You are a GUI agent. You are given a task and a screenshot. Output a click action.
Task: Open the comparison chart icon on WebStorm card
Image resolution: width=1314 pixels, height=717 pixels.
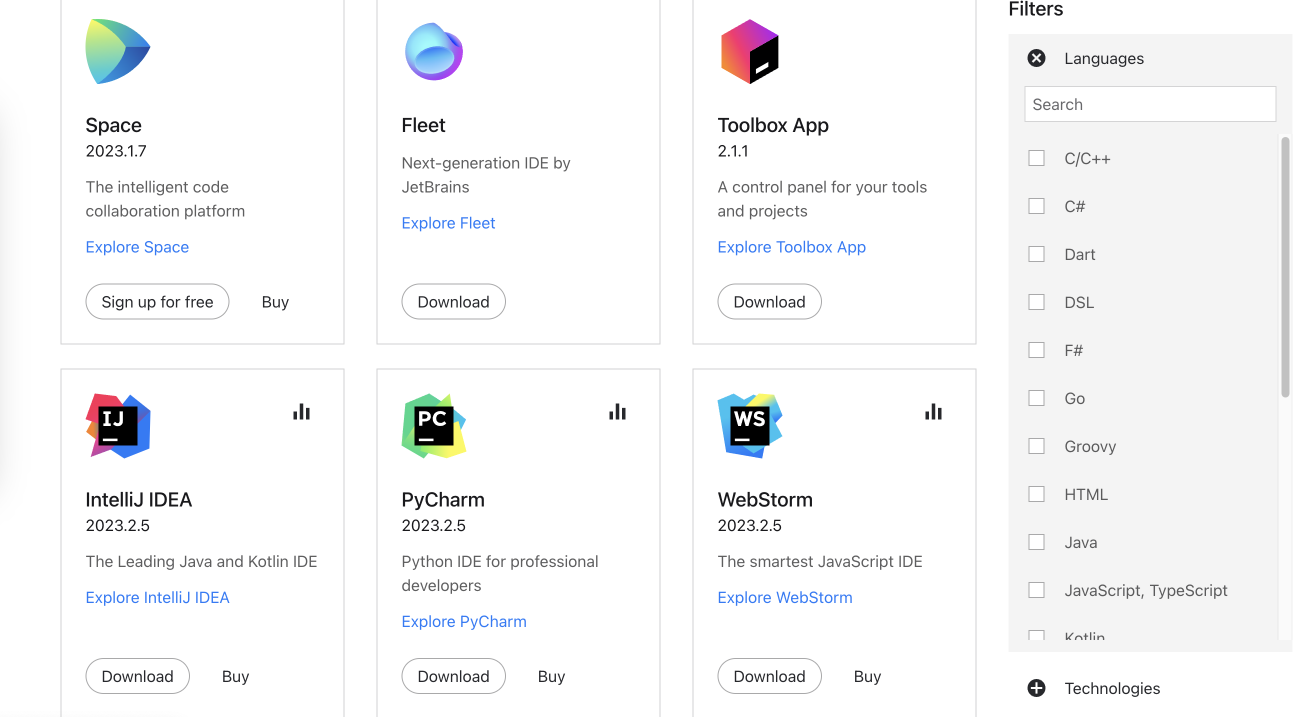(934, 412)
